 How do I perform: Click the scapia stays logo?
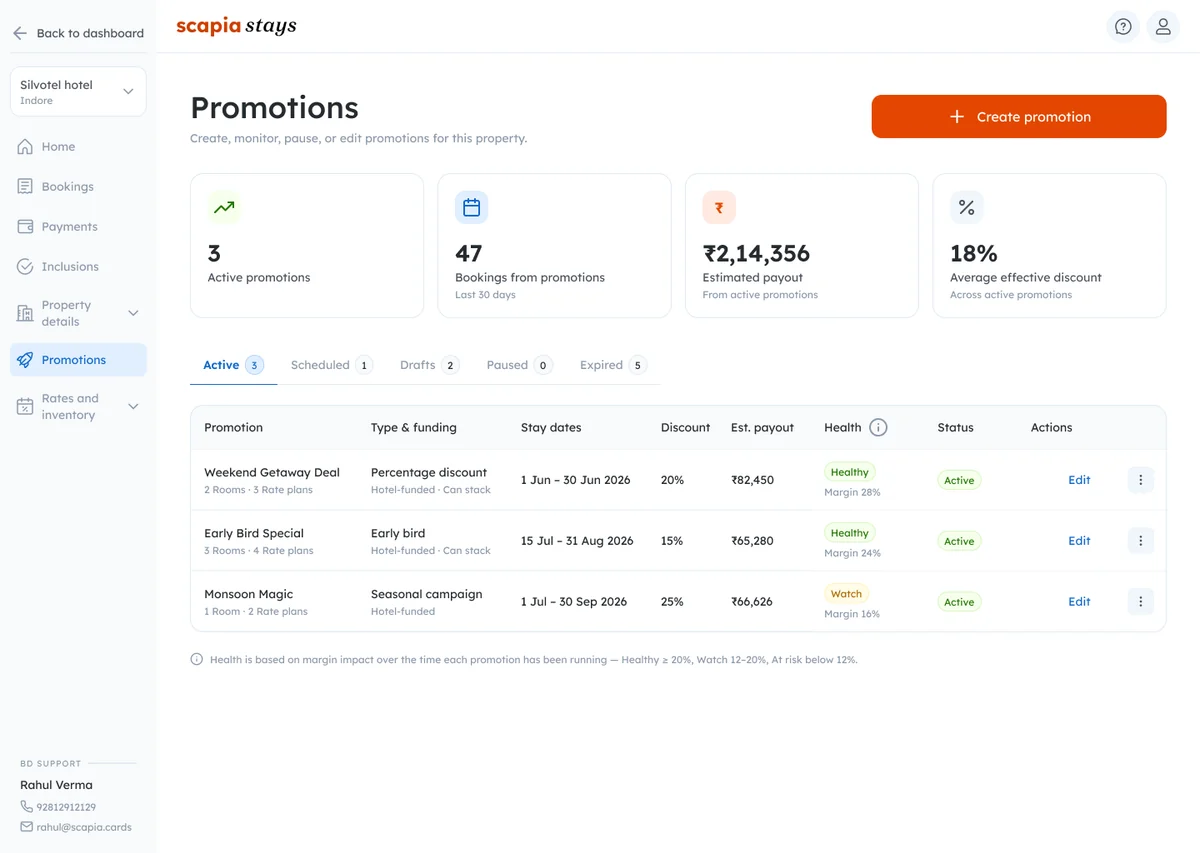(236, 27)
